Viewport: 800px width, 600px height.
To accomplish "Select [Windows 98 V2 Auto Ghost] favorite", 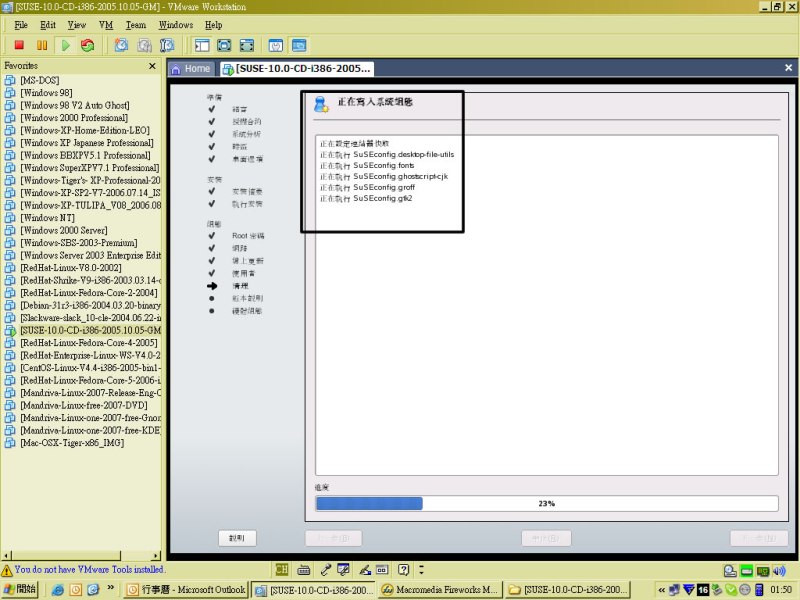I will [x=74, y=105].
